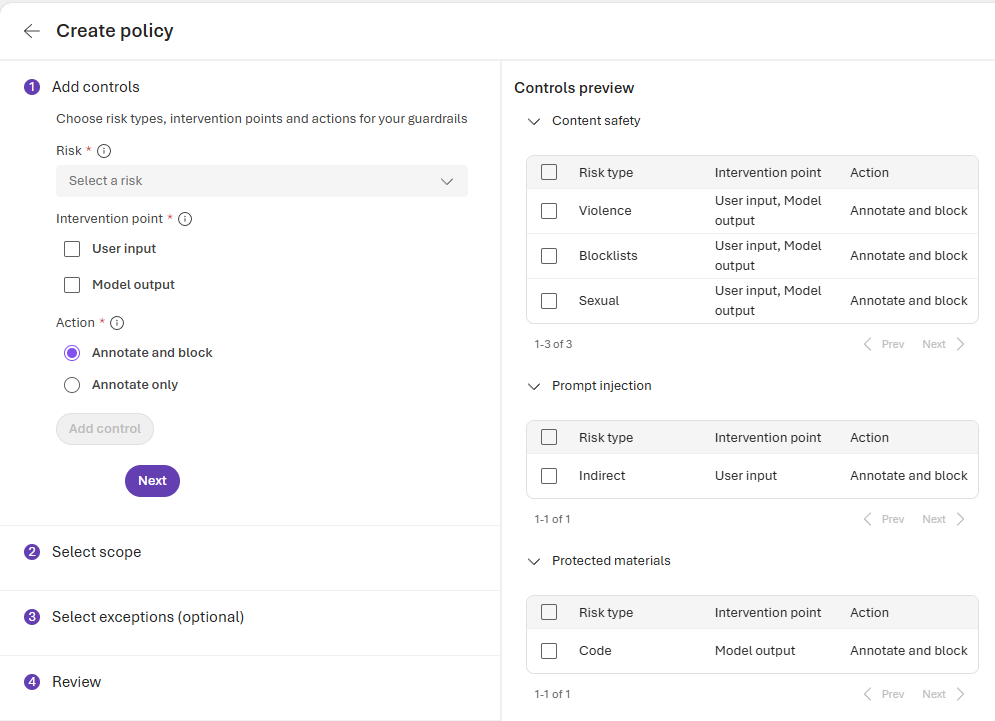The width and height of the screenshot is (995, 721).
Task: Open the Review step
Action: [76, 682]
